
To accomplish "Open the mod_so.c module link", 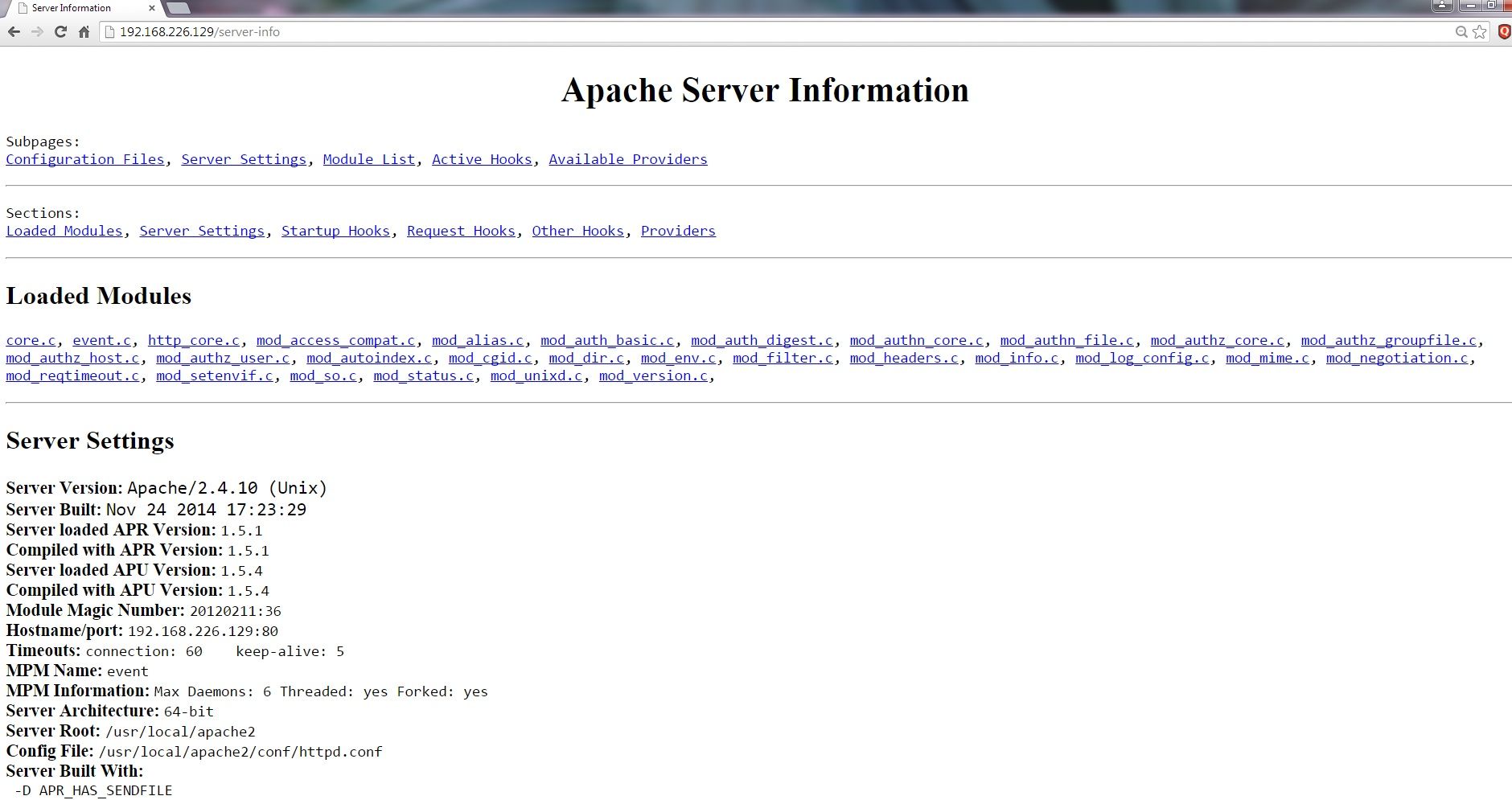I will coord(323,375).
